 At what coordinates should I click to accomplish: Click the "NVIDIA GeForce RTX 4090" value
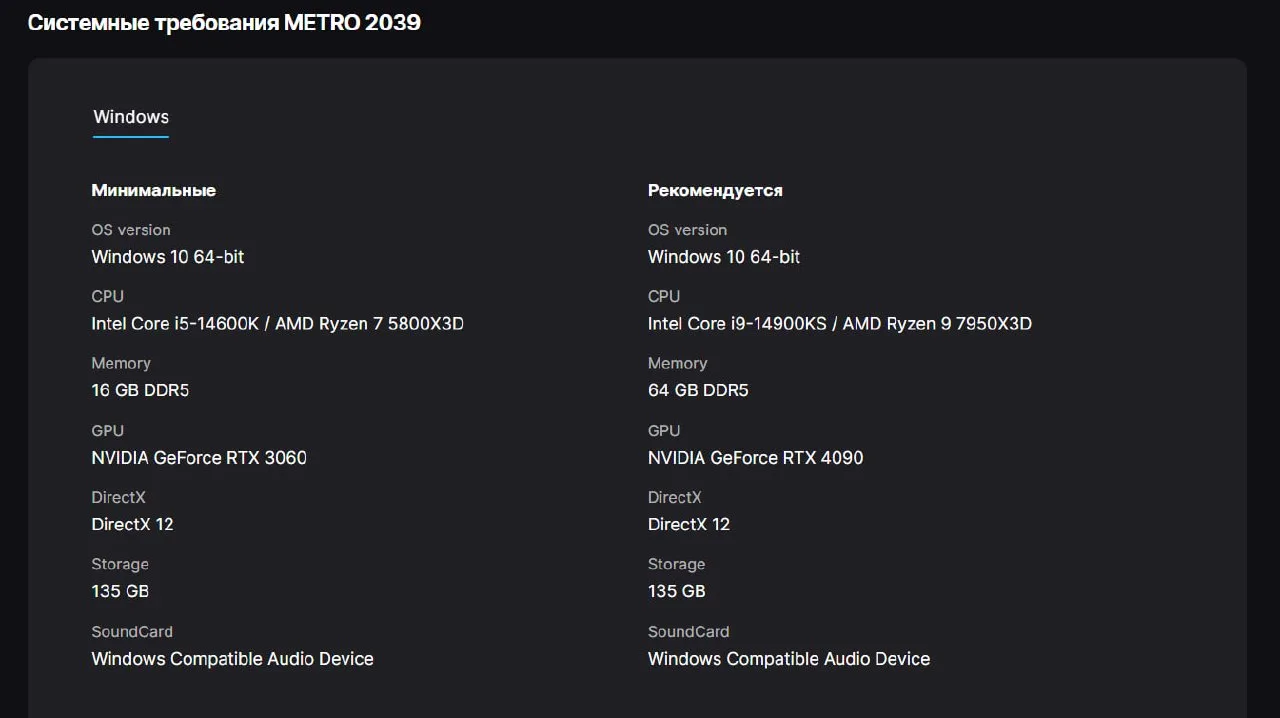pyautogui.click(x=756, y=457)
